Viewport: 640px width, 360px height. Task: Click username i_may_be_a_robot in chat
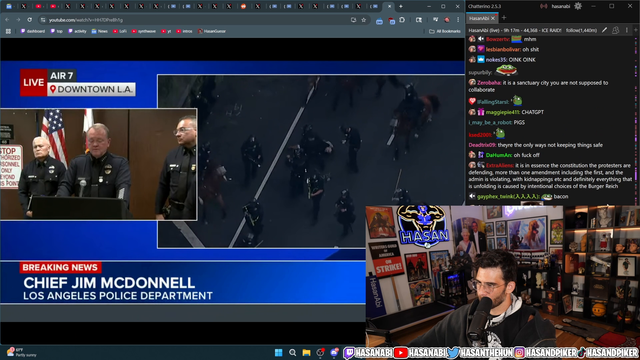(490, 122)
